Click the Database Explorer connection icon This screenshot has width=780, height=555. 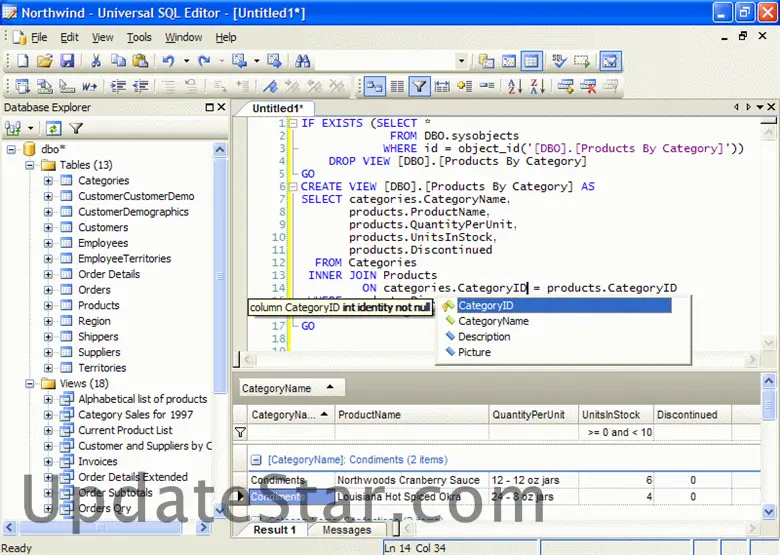coord(13,129)
